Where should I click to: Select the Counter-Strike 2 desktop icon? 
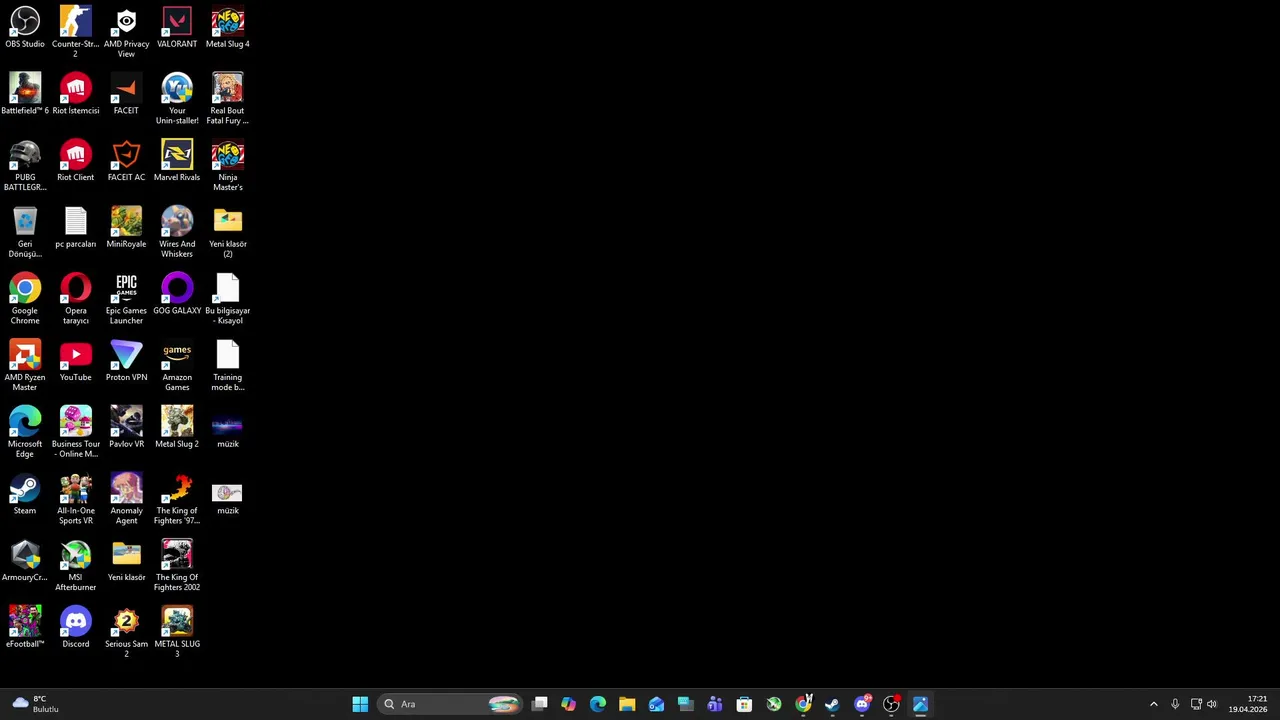point(75,32)
